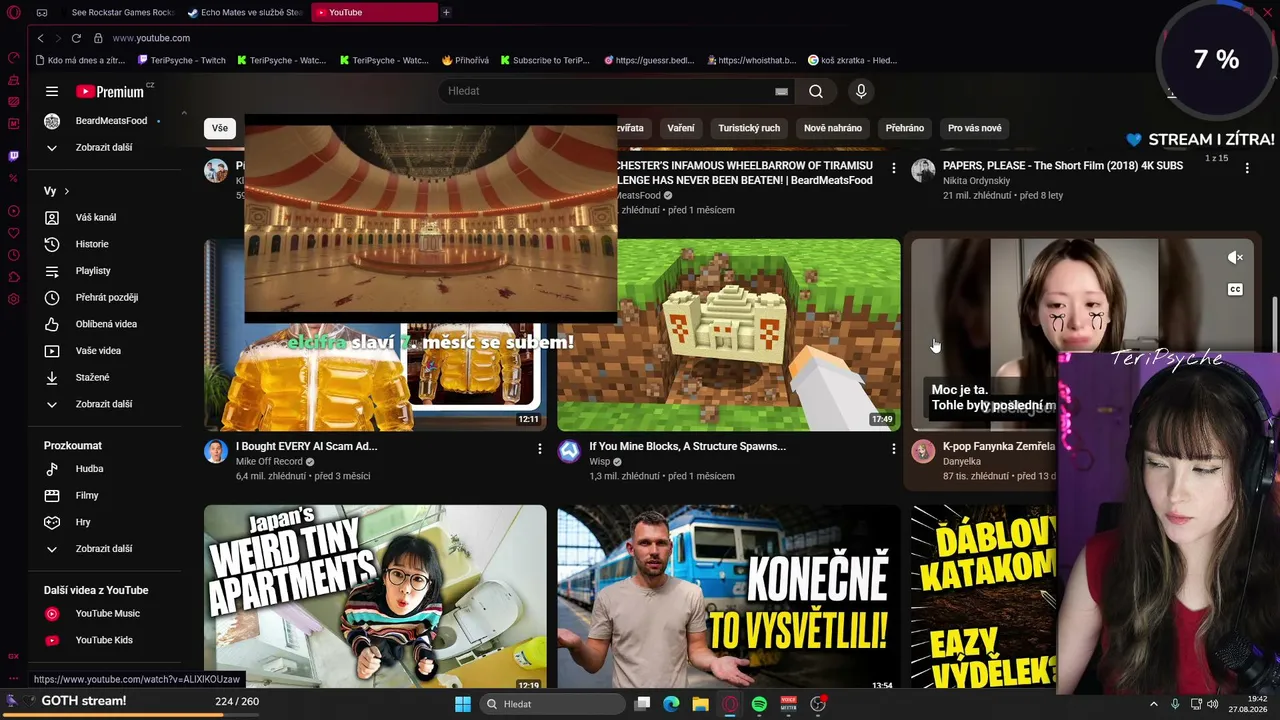This screenshot has width=1280, height=720.
Task: Open options menu for PAPERS, PLEASE video
Action: 1247,168
